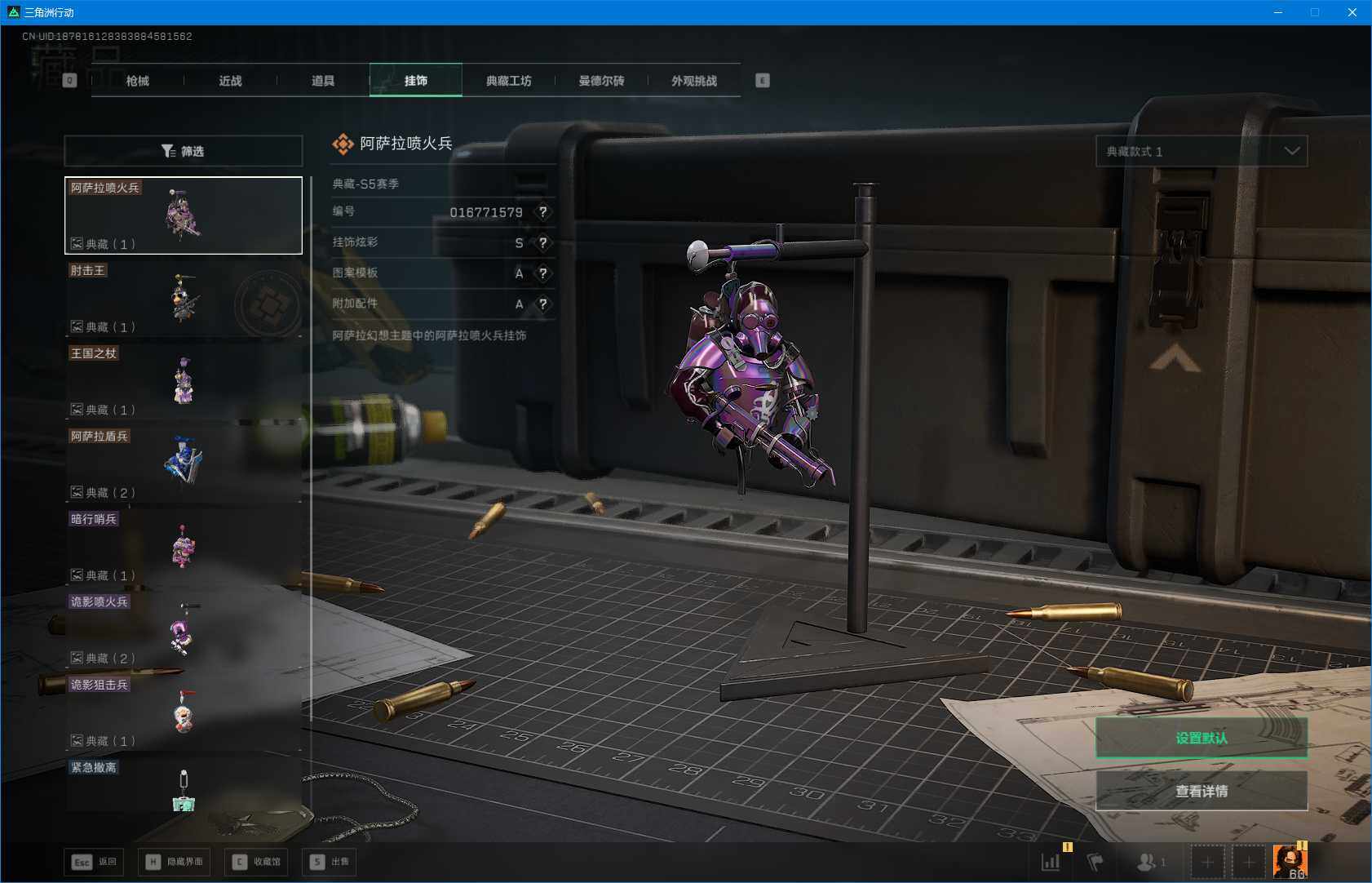Toggle 隐藏界面 to hide the interface

tap(175, 862)
